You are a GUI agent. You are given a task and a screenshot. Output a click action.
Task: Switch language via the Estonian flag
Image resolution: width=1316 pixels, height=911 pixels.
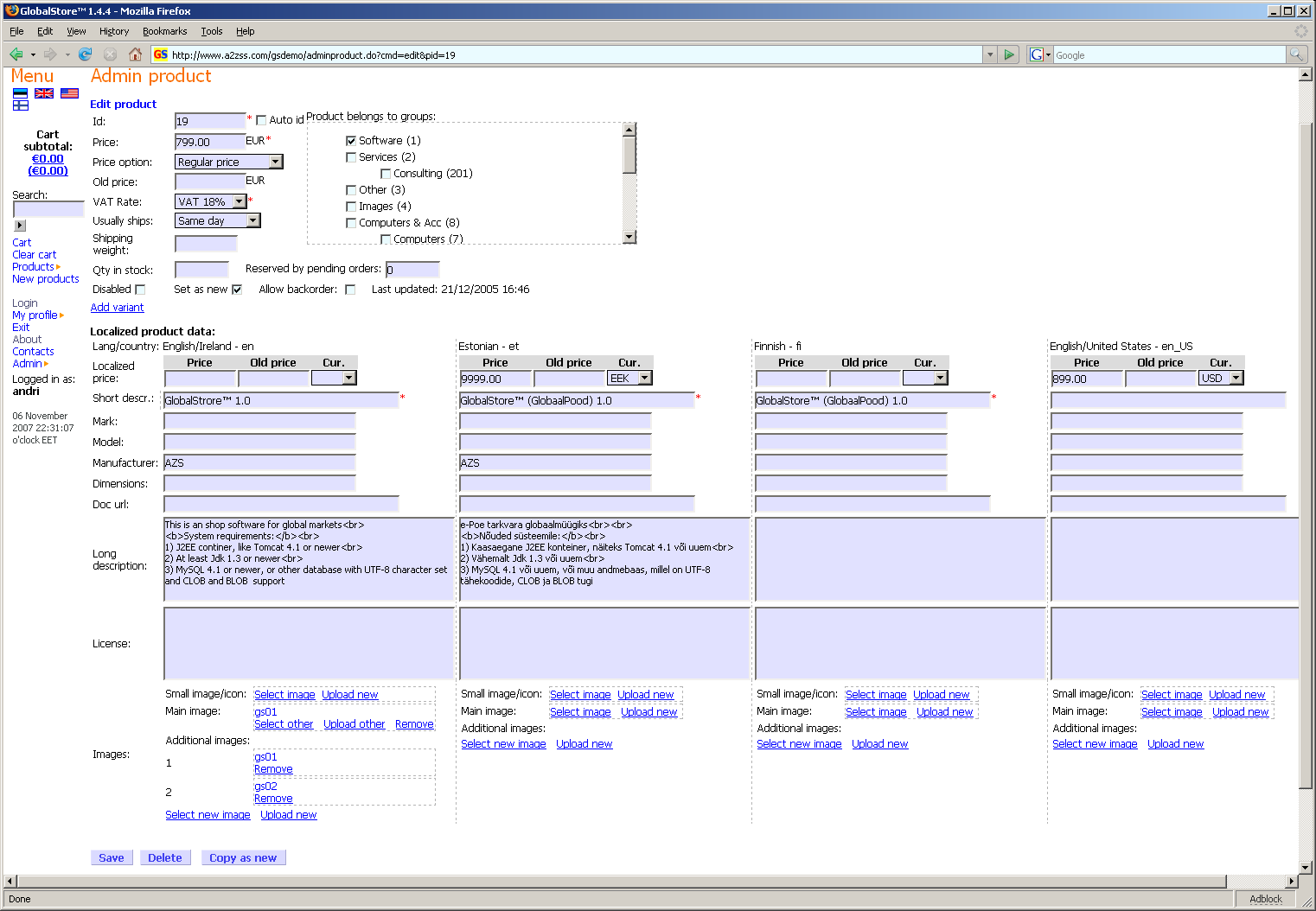pyautogui.click(x=21, y=93)
